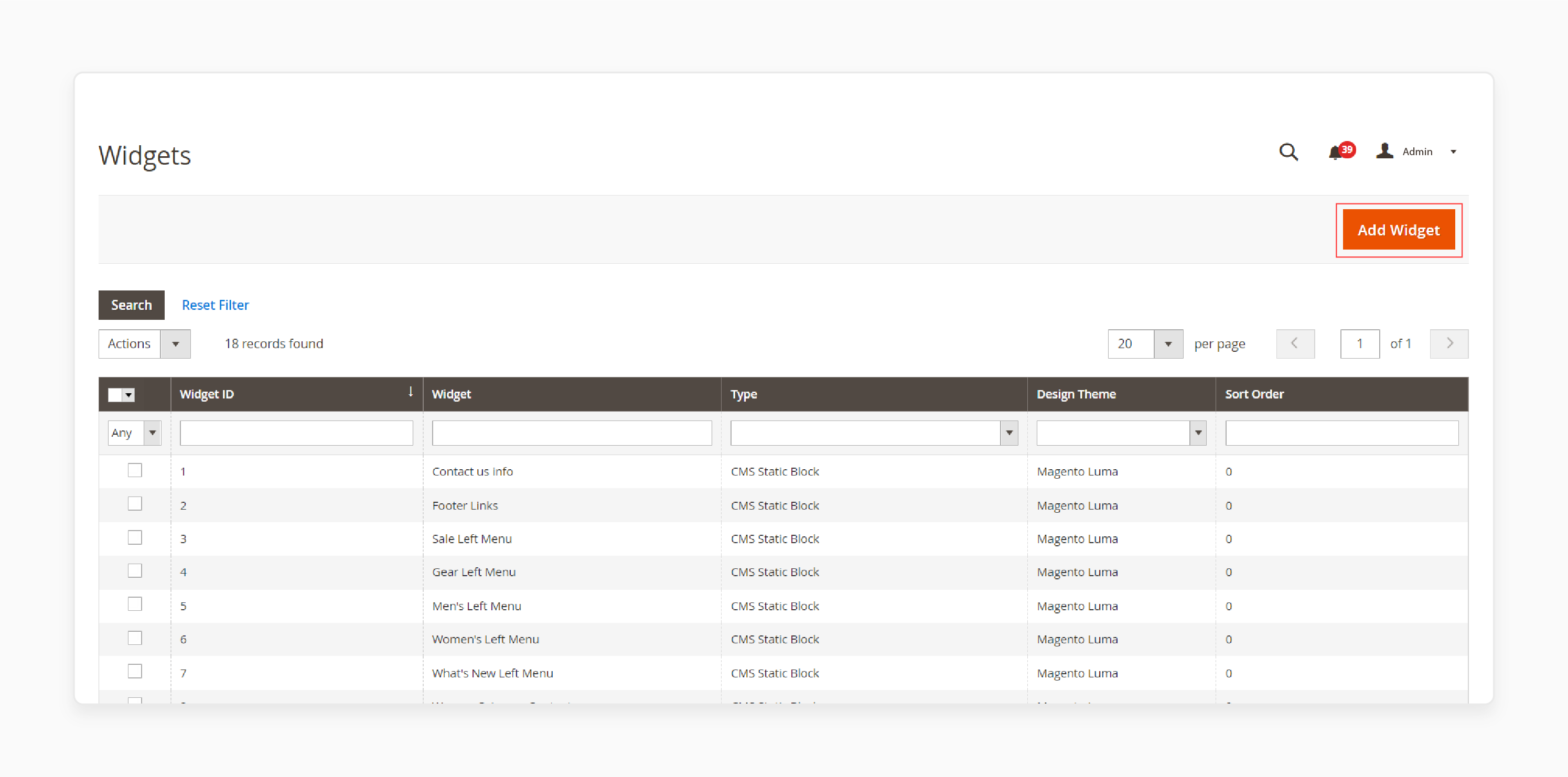
Task: Open the mass-select dropdown arrow in header
Action: [128, 395]
